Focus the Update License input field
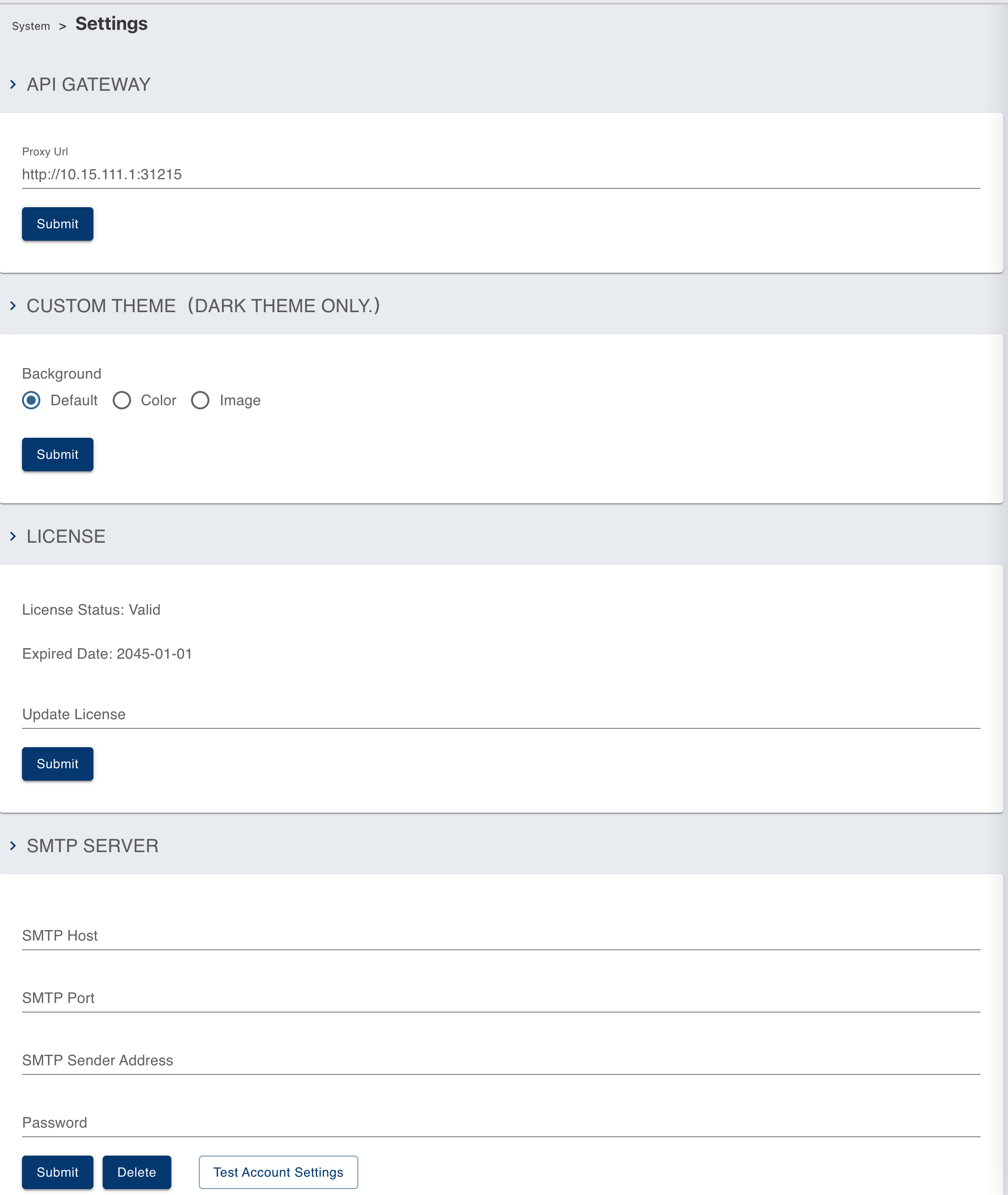The width and height of the screenshot is (1008, 1195). (x=501, y=714)
